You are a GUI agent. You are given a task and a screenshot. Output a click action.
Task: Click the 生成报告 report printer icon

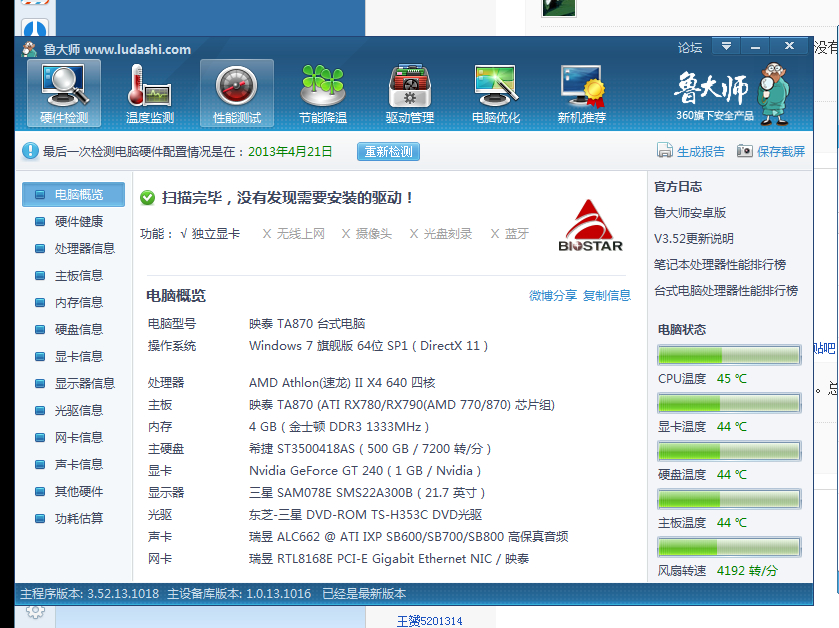click(x=665, y=151)
